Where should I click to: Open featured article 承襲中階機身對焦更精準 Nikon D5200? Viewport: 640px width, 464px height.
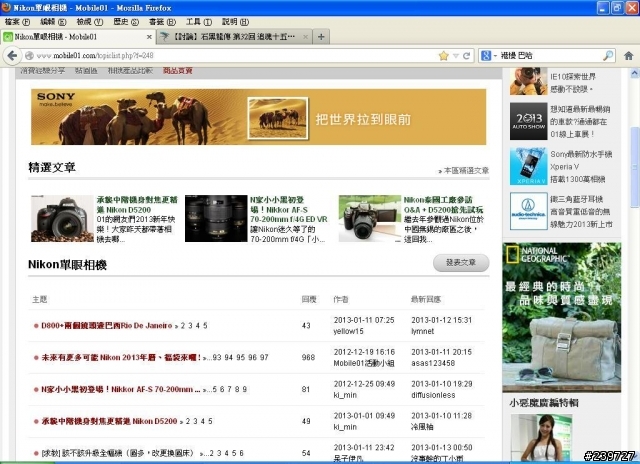[x=137, y=204]
